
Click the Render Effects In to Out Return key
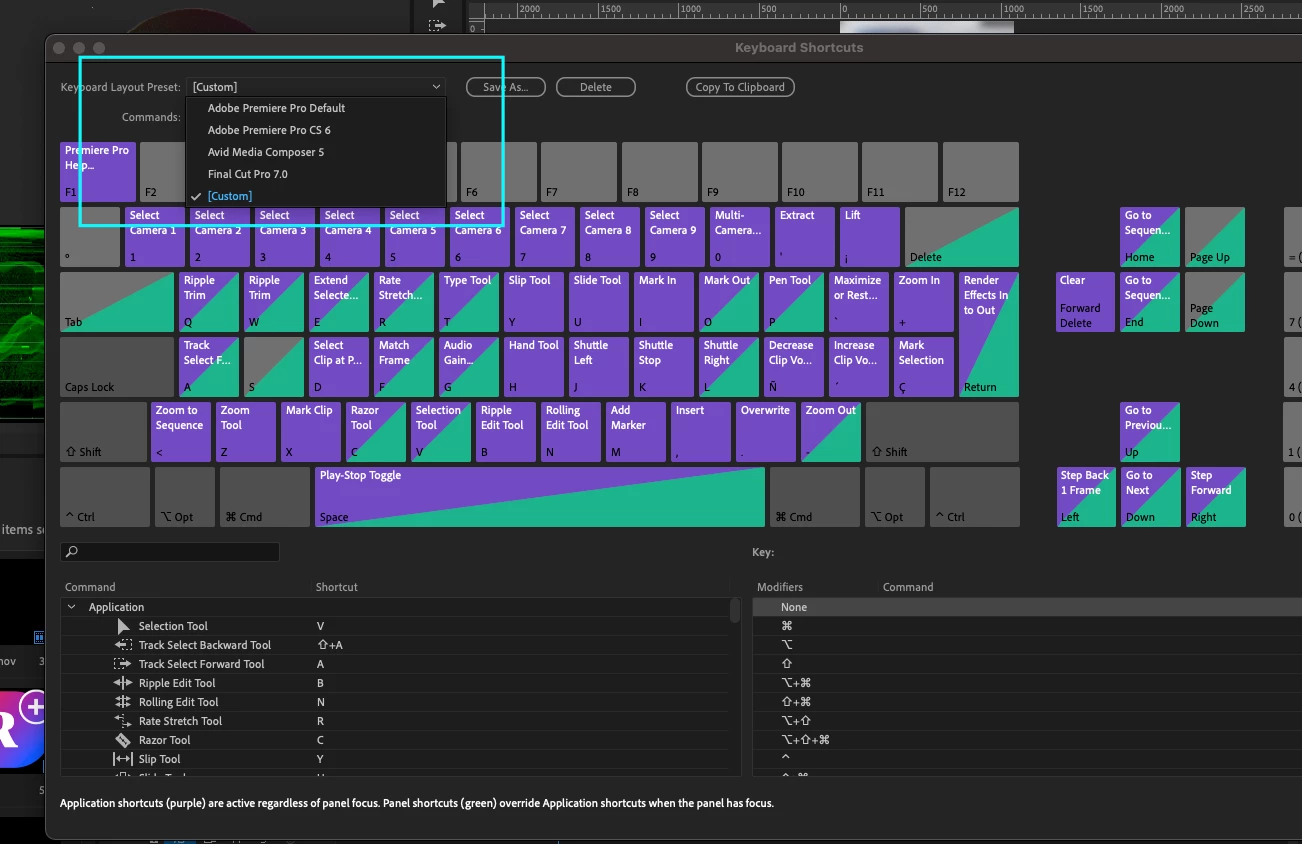pos(989,335)
